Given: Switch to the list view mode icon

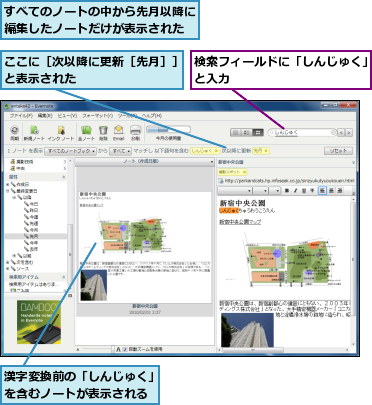Looking at the screenshot, I should tap(235, 133).
